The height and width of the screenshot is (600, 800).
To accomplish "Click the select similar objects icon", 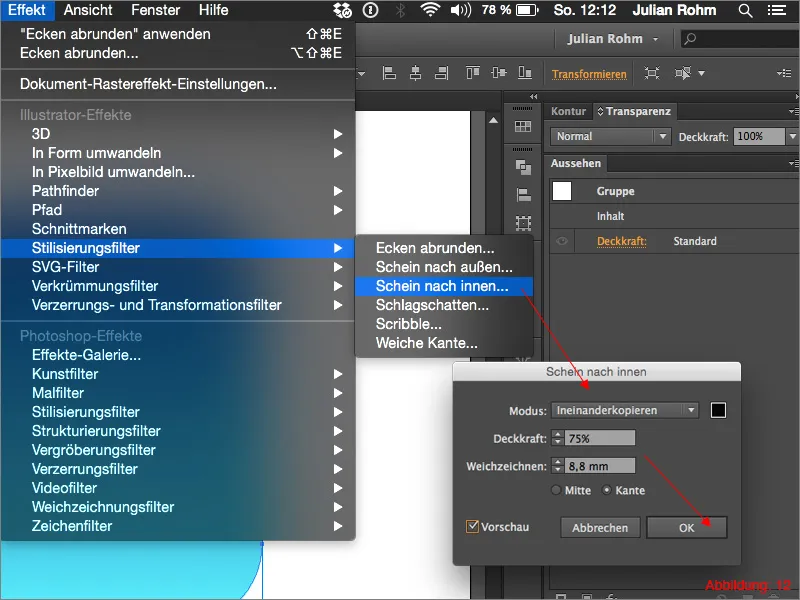I will [683, 73].
